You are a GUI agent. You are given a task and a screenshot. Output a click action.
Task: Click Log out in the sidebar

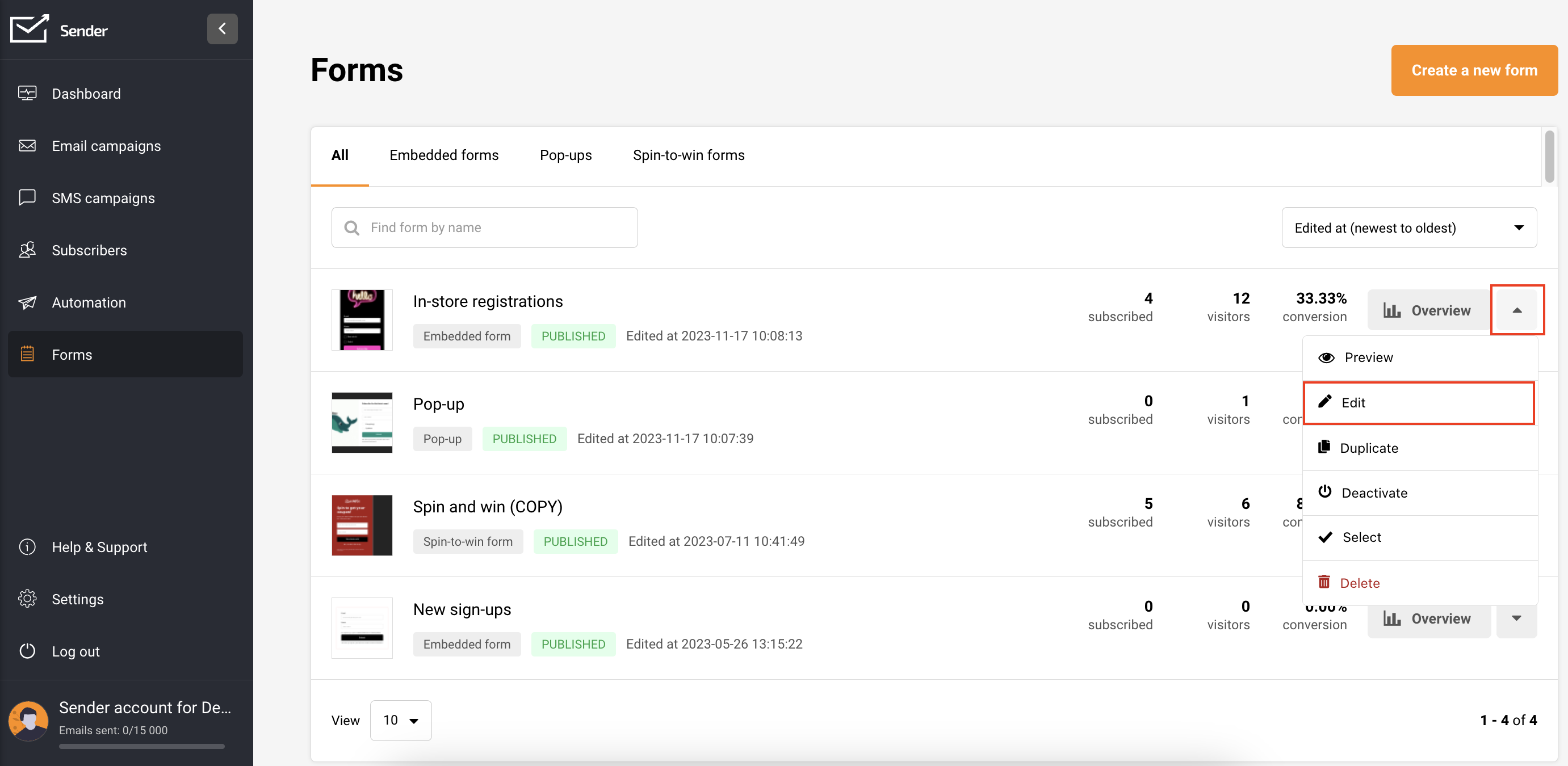[x=75, y=651]
